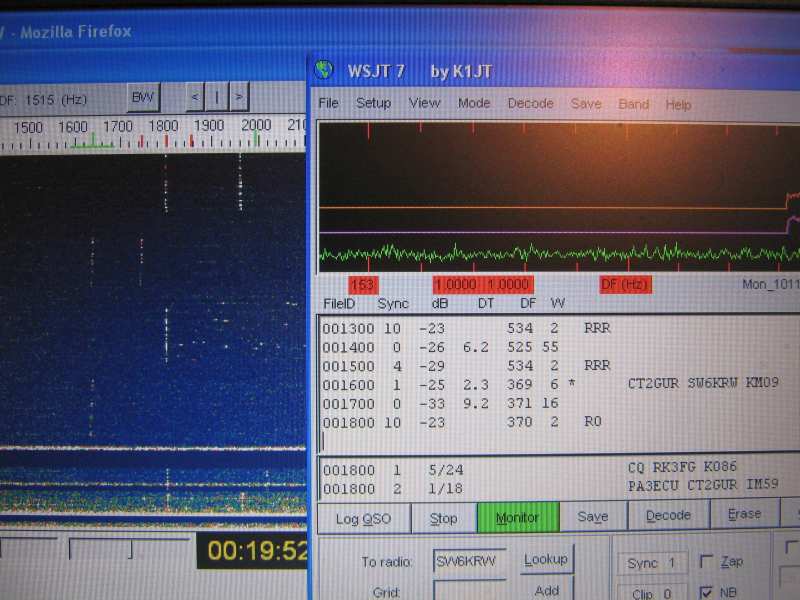Screen dimensions: 800x600
Task: Open the Band menu
Action: coord(633,104)
